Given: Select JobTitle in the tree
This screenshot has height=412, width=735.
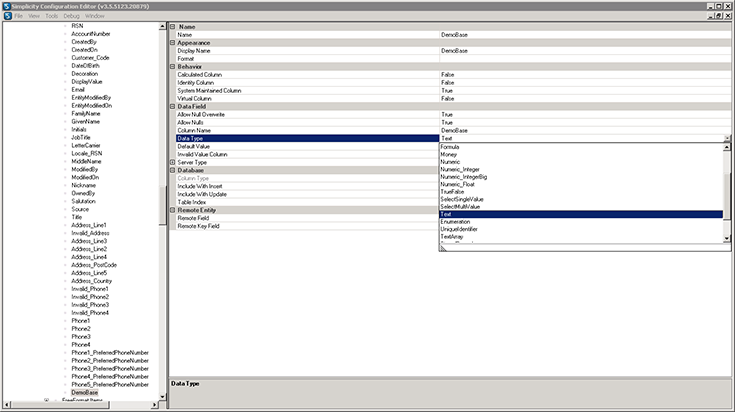Looking at the screenshot, I should (x=81, y=137).
